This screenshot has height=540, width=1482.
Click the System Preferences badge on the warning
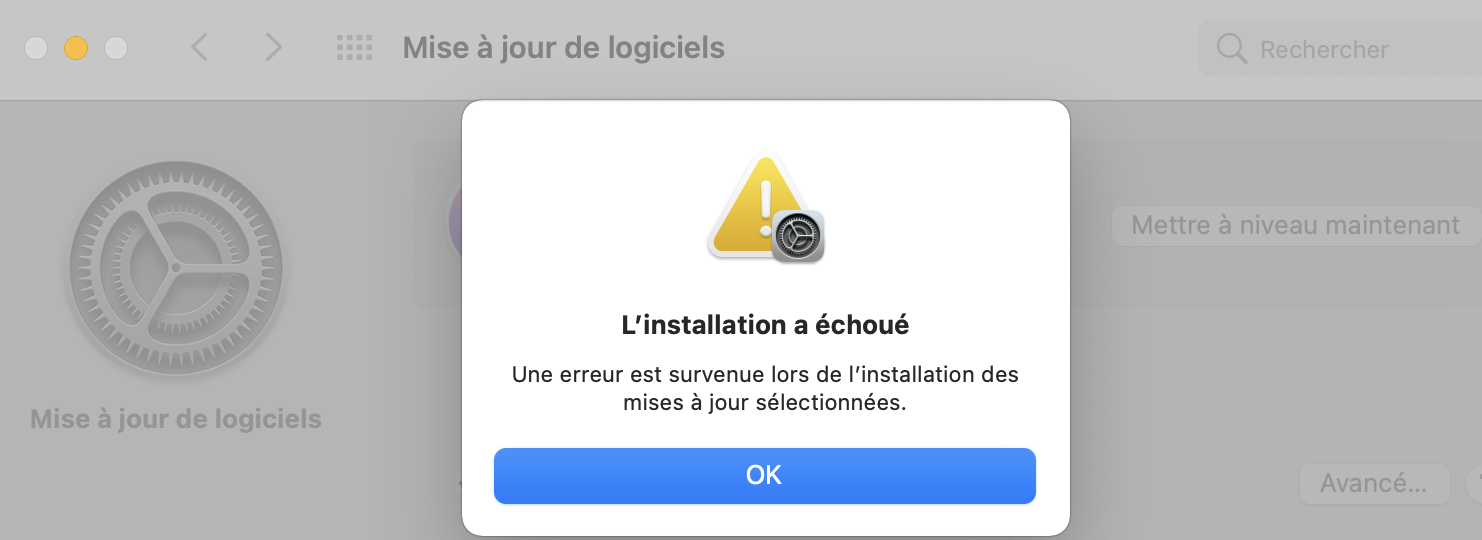[797, 236]
